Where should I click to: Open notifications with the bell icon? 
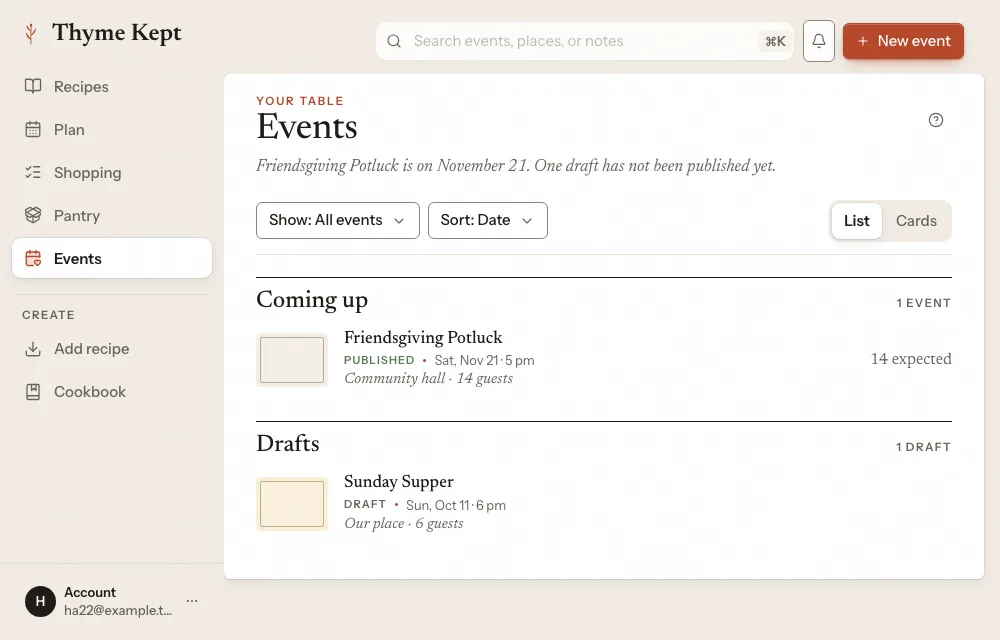point(819,41)
